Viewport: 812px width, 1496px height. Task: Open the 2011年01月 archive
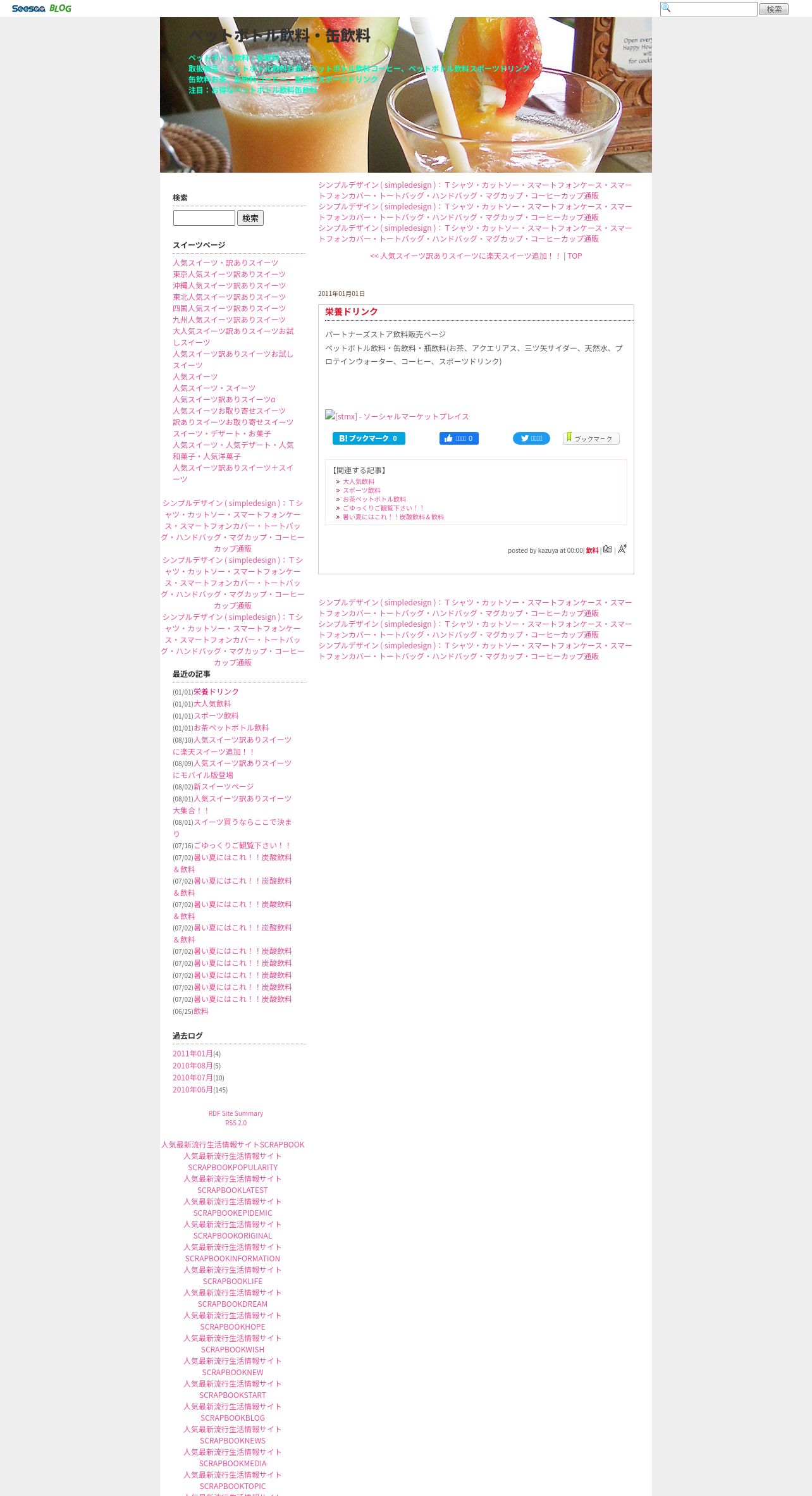click(x=193, y=1054)
